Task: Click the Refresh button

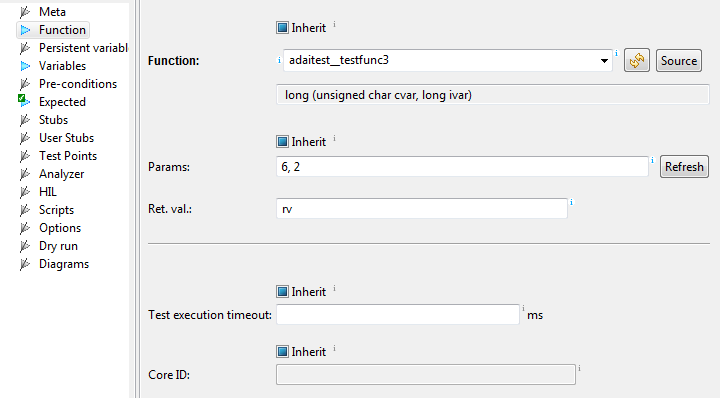Action: (x=684, y=167)
